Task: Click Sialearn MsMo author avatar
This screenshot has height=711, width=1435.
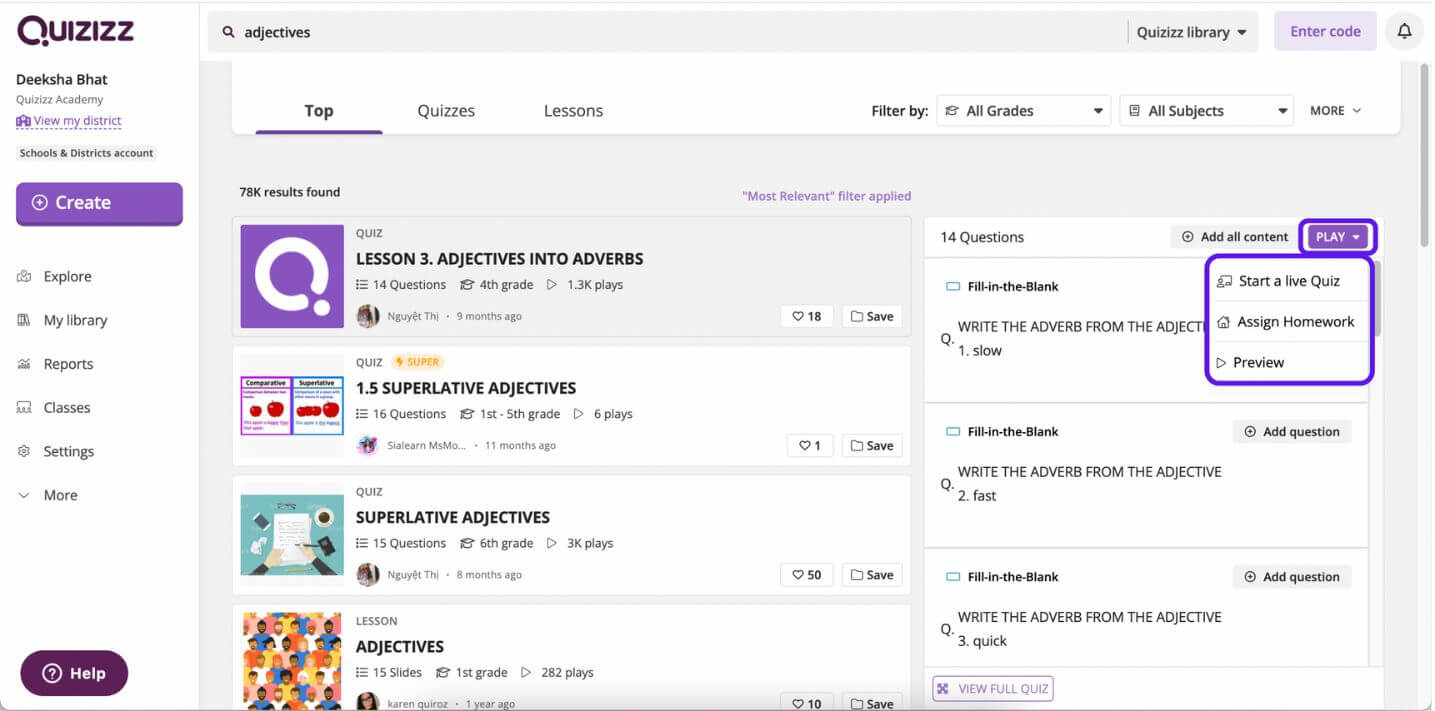Action: [368, 445]
